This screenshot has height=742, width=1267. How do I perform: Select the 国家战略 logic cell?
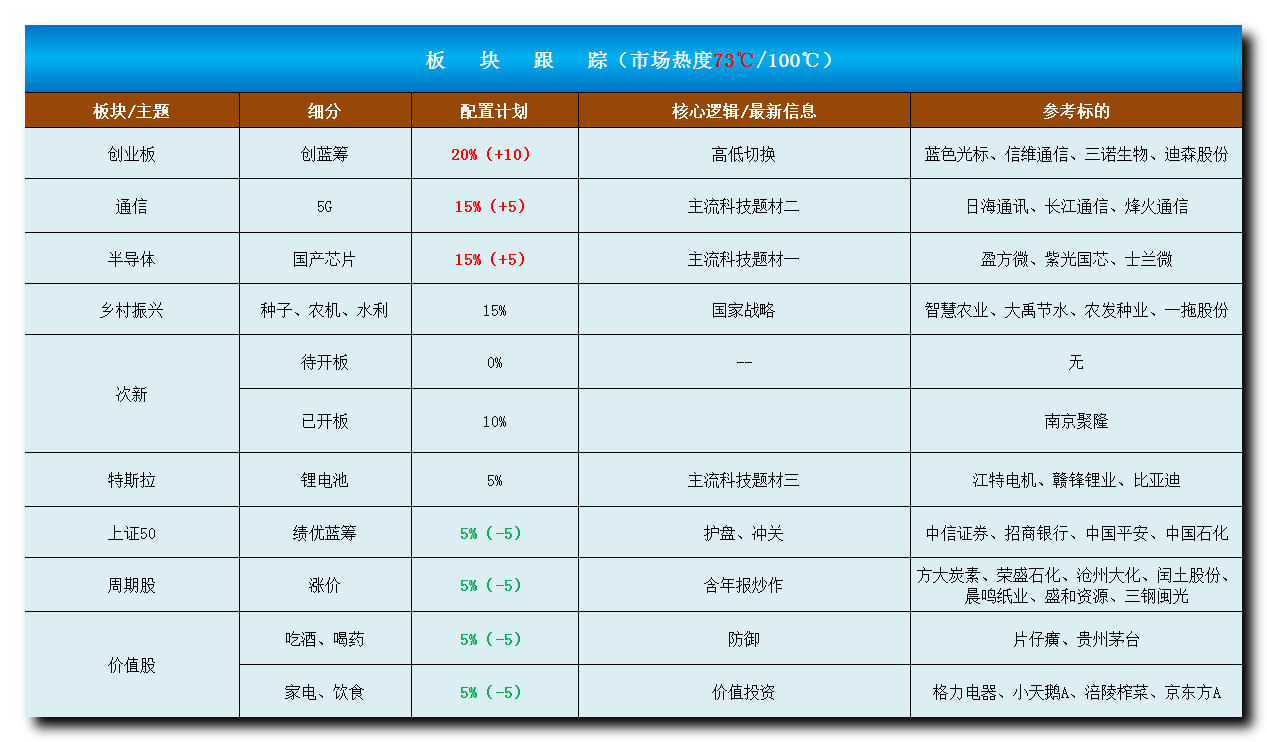(744, 310)
